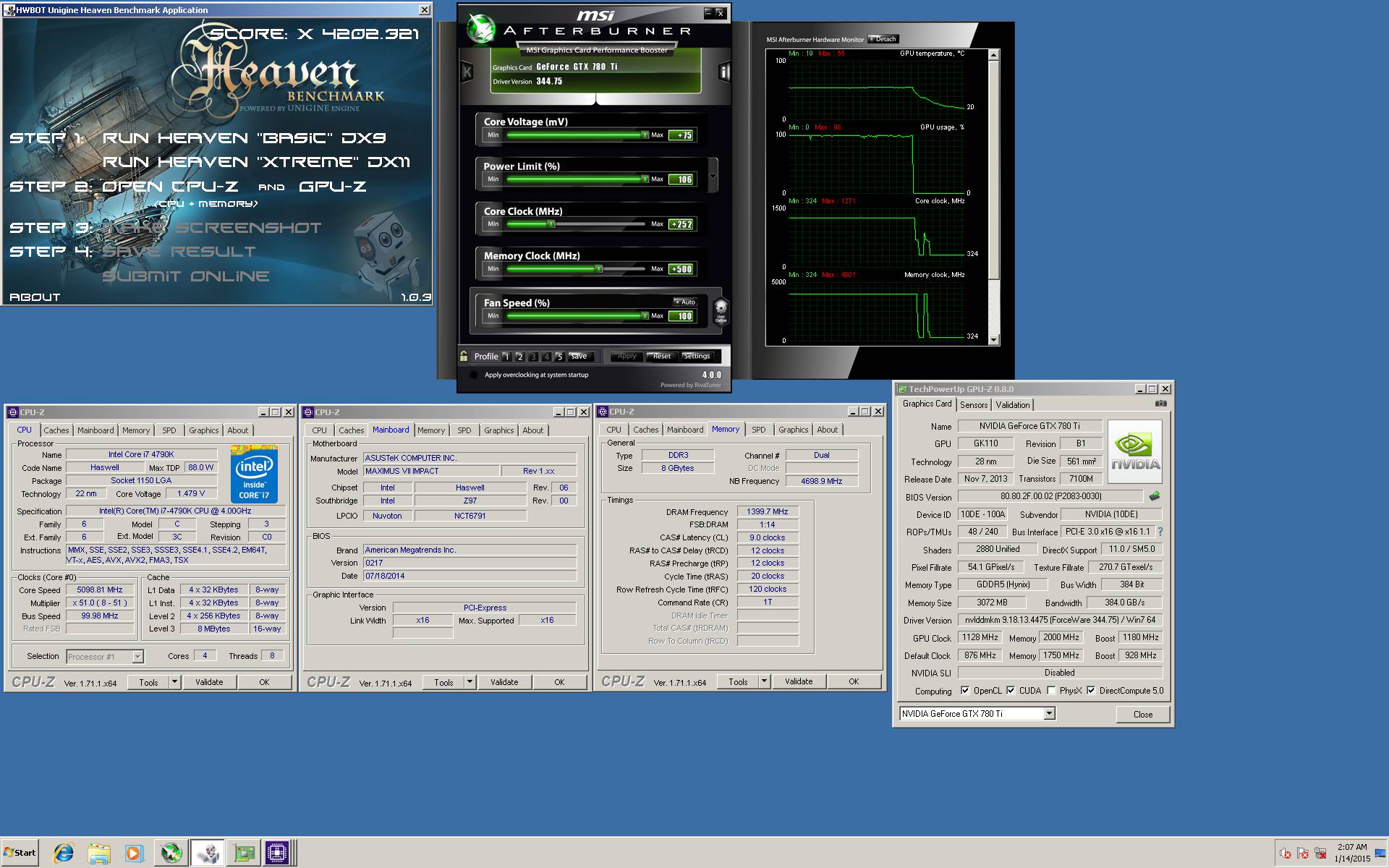Toggle DirectCompute 5.0 checkbox in GPU-Z
Image resolution: width=1389 pixels, height=868 pixels.
click(x=1091, y=691)
